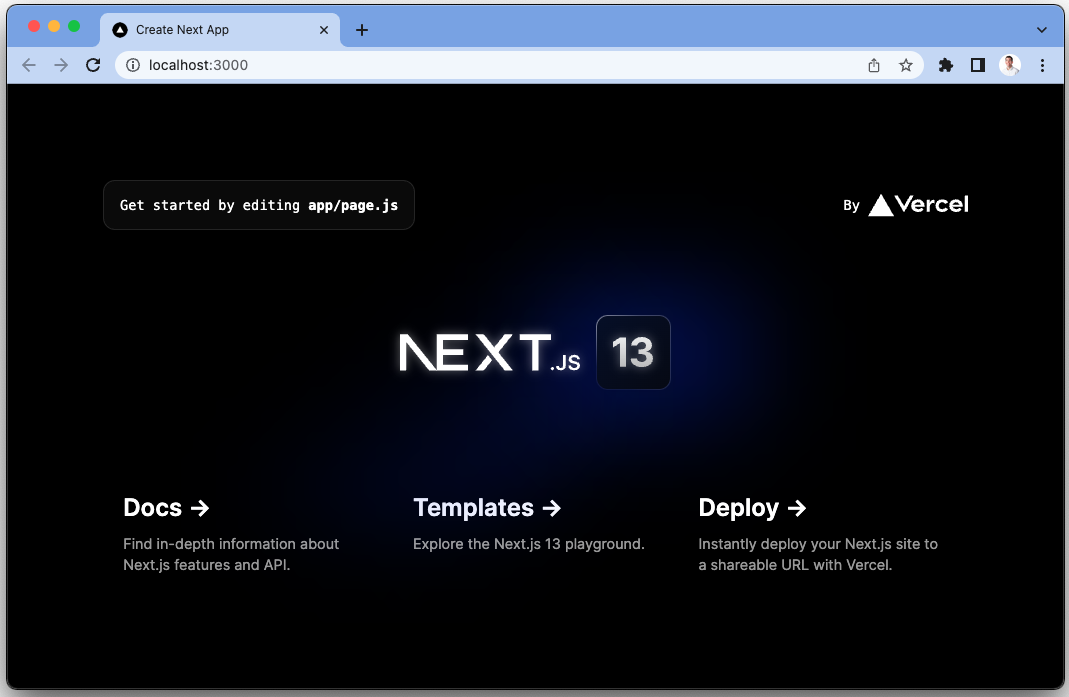Click the Nextjs favicon on the tab

(119, 30)
